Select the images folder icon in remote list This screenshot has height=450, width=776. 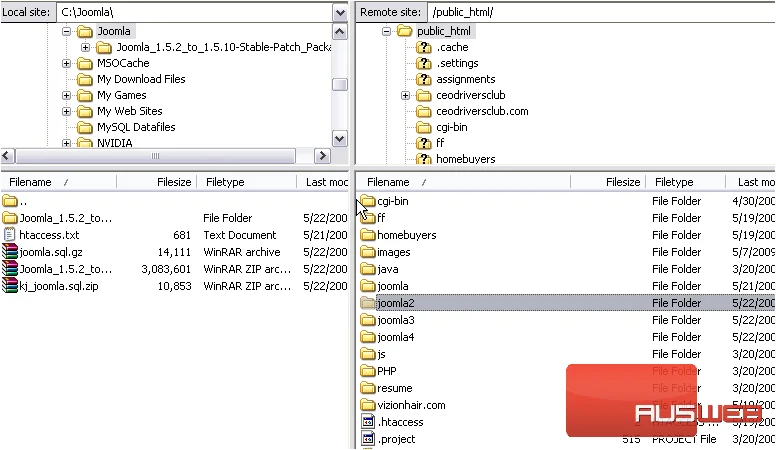(367, 252)
